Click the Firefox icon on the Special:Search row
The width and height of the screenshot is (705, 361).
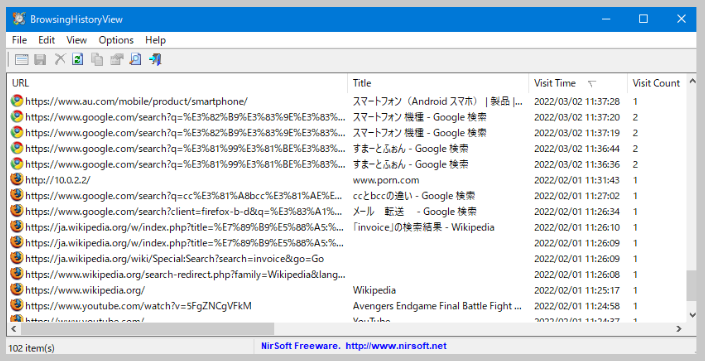click(17, 258)
